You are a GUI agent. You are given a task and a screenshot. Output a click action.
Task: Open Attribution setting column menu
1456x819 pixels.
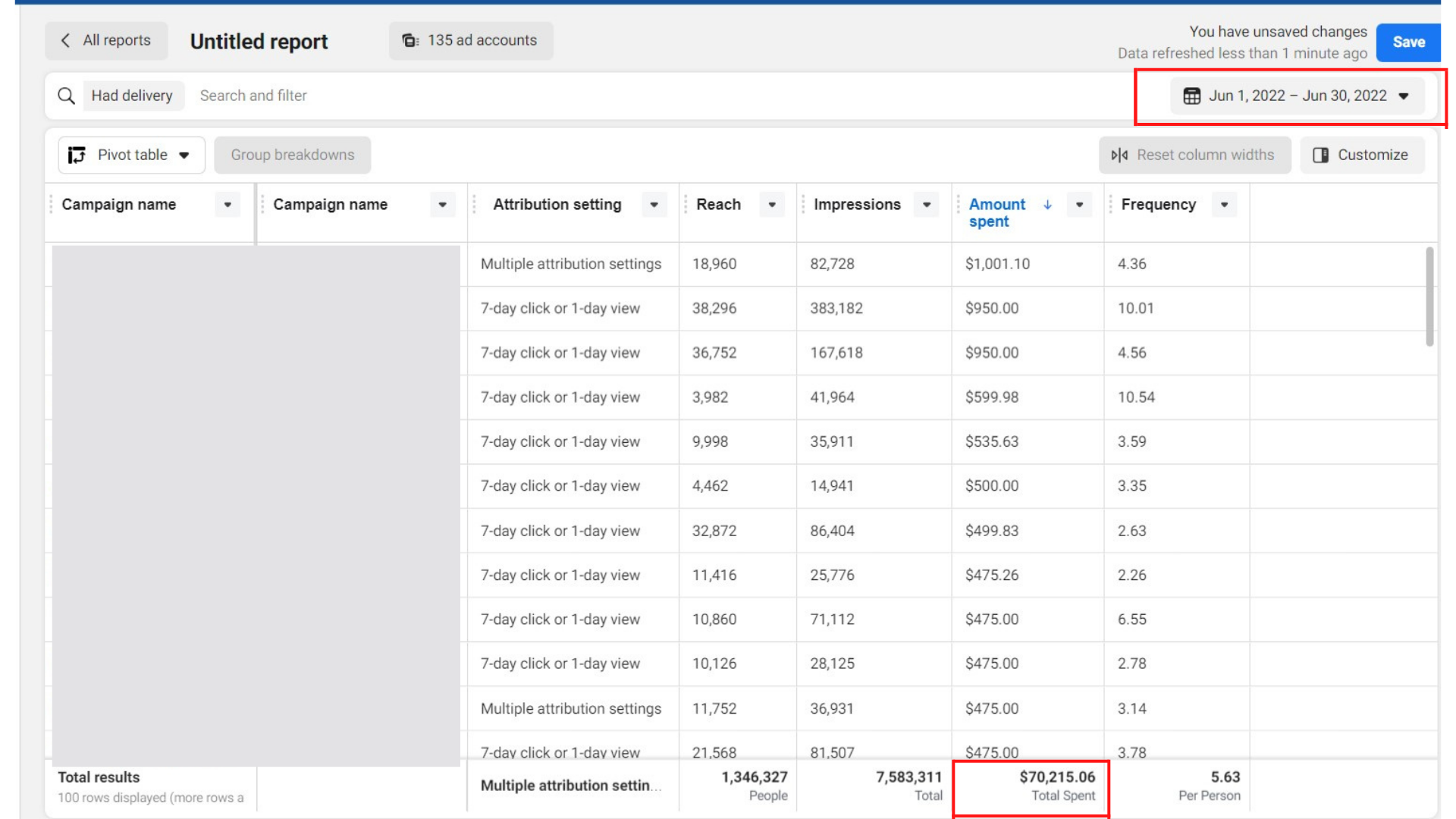(x=654, y=205)
